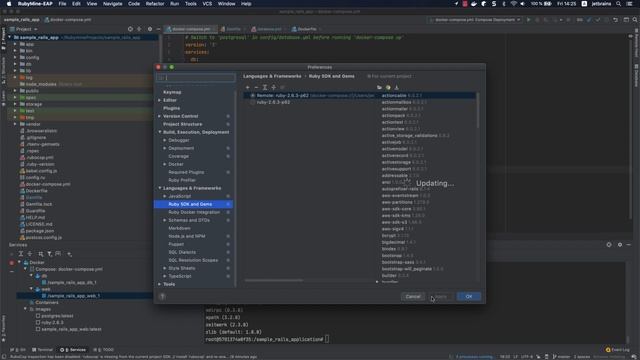Click SDK list horizontal scrollbar

pyautogui.click(x=273, y=281)
